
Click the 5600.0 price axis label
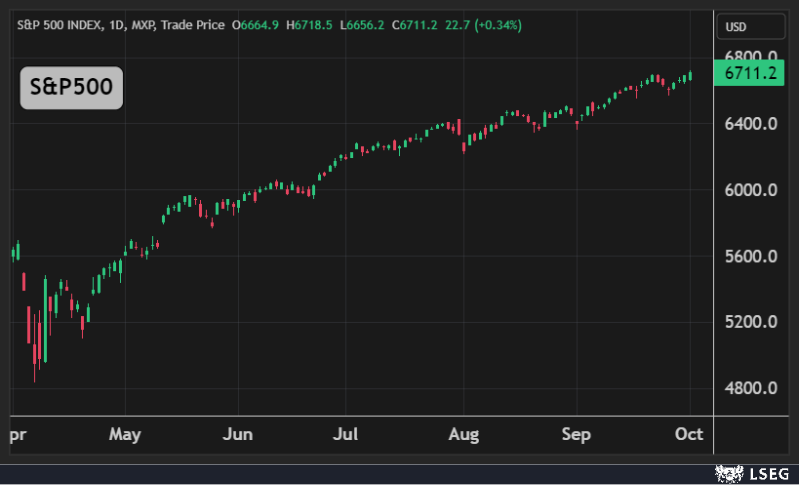tap(751, 256)
